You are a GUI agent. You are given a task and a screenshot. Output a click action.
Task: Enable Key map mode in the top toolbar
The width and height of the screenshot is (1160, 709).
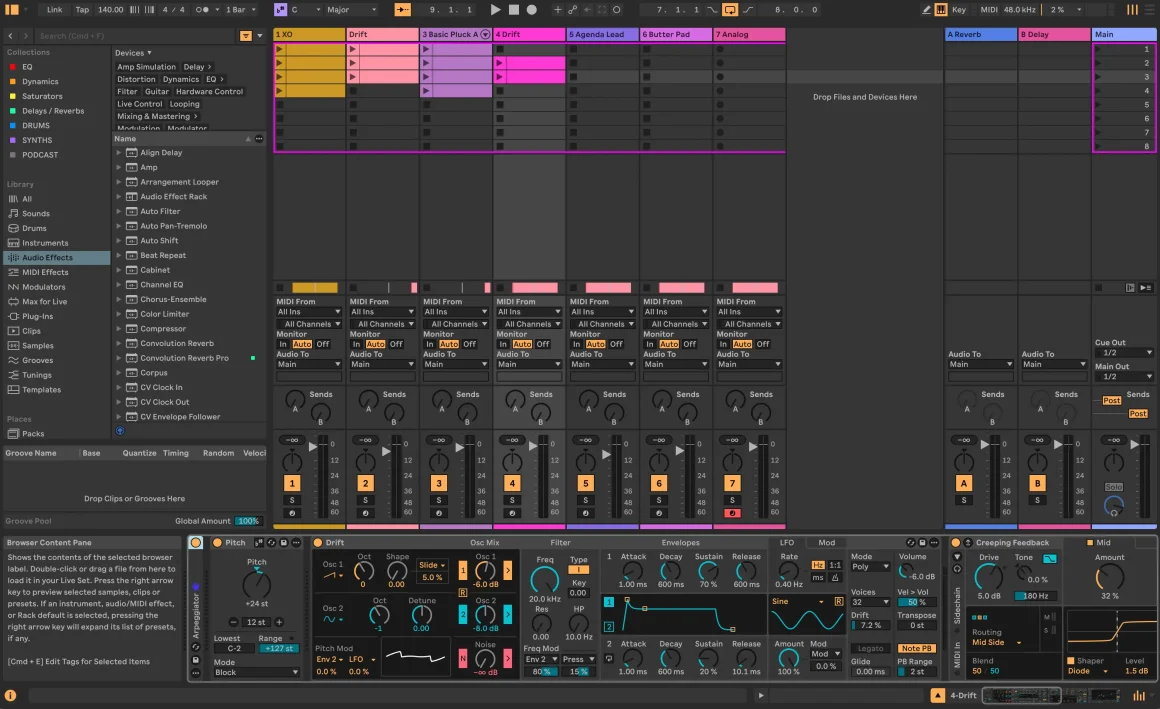(958, 9)
